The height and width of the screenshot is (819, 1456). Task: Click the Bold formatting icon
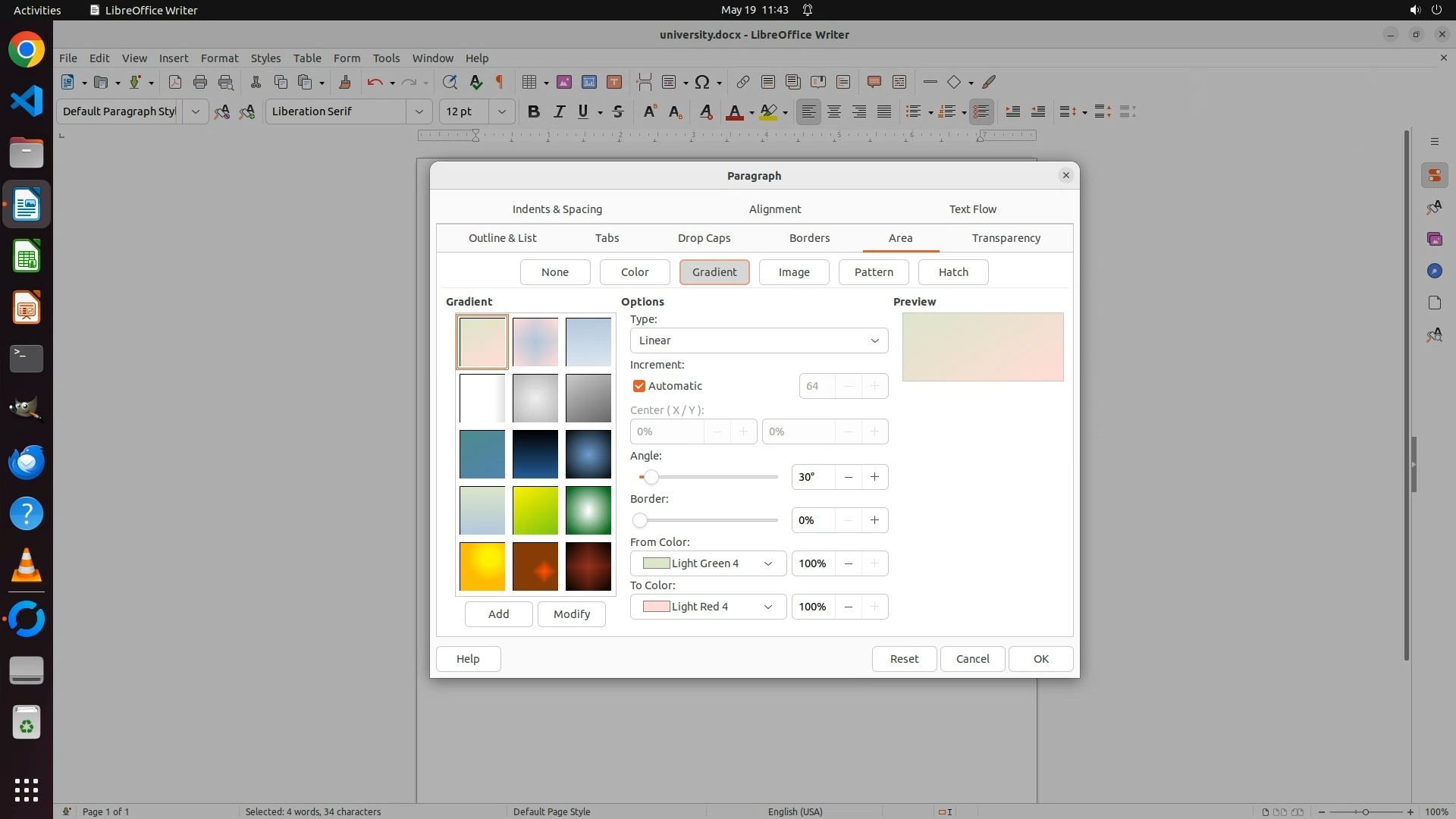533,111
